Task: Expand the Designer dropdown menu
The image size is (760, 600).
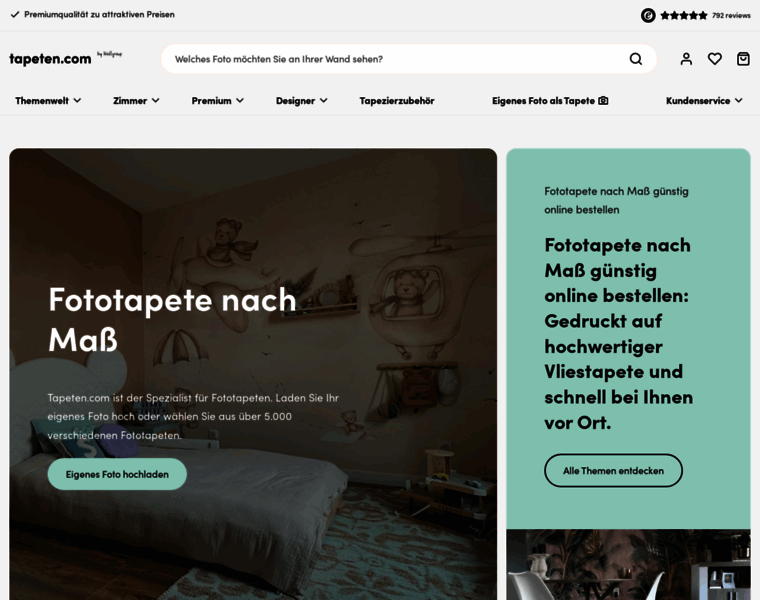Action: click(301, 101)
